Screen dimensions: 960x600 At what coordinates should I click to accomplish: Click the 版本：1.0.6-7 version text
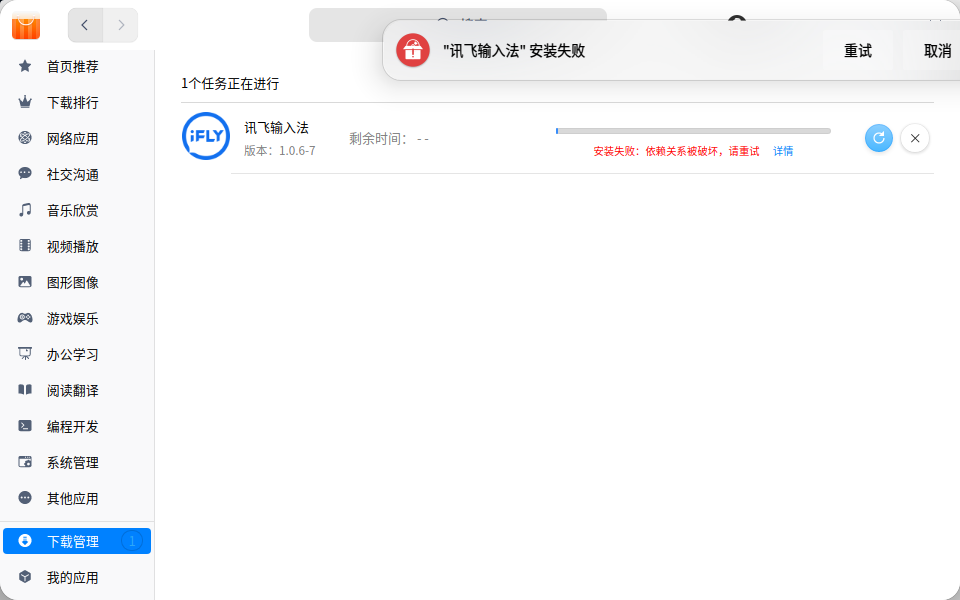[280, 151]
